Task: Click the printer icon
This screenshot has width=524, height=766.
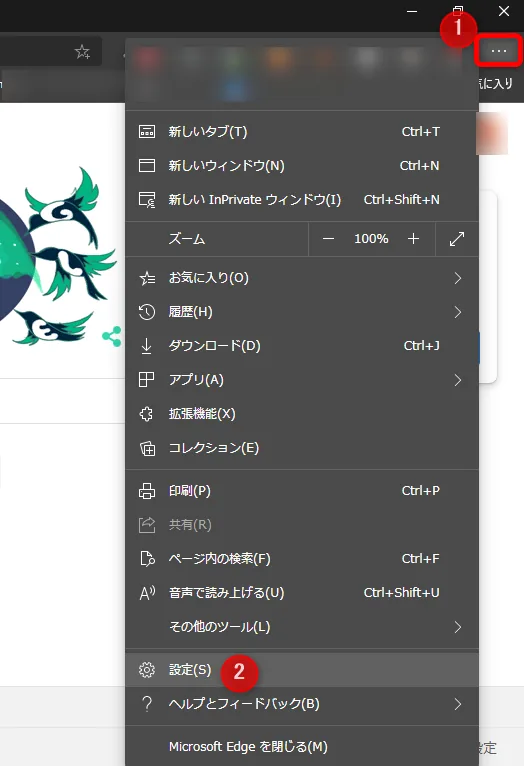Action: (x=147, y=491)
